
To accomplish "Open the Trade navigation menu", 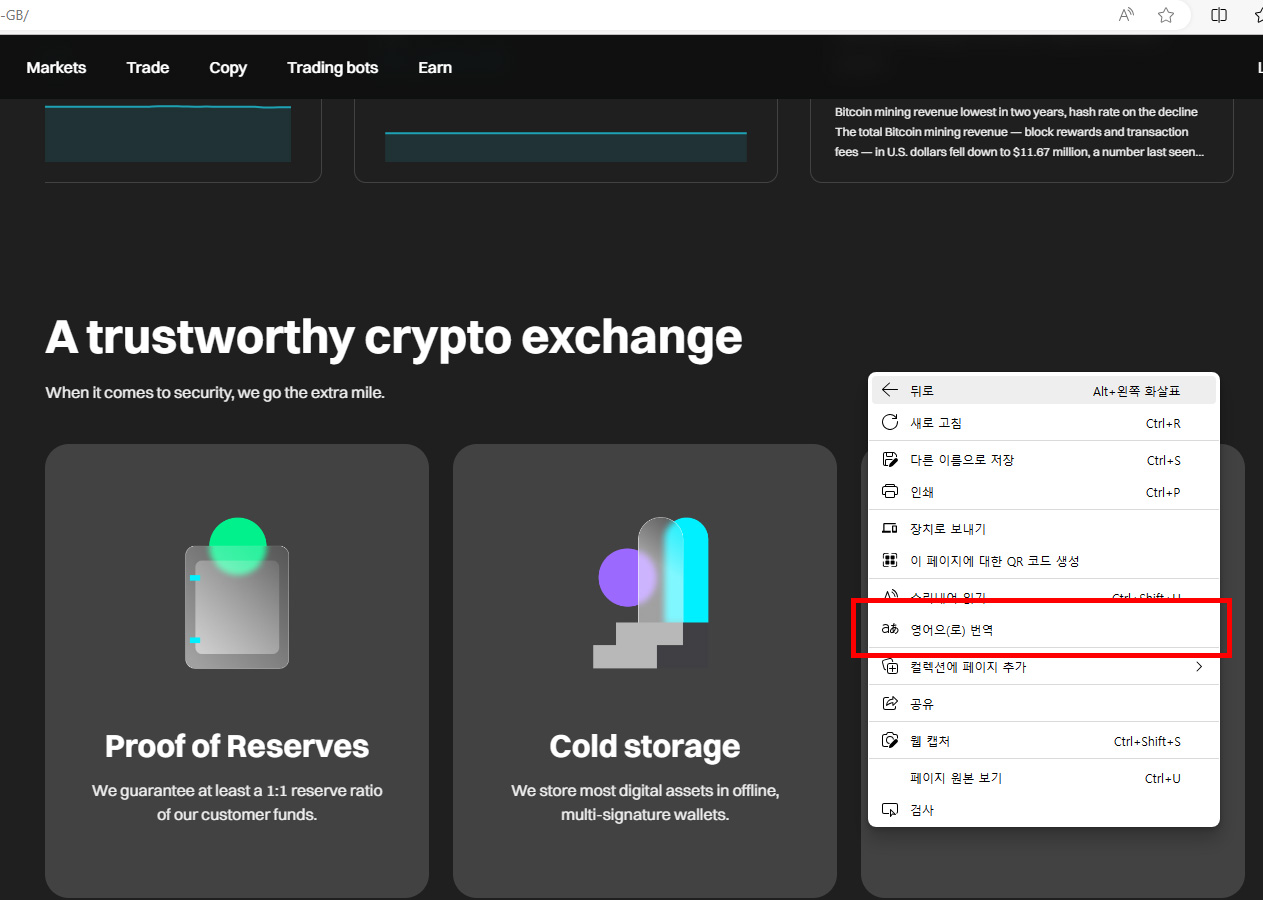I will click(148, 68).
